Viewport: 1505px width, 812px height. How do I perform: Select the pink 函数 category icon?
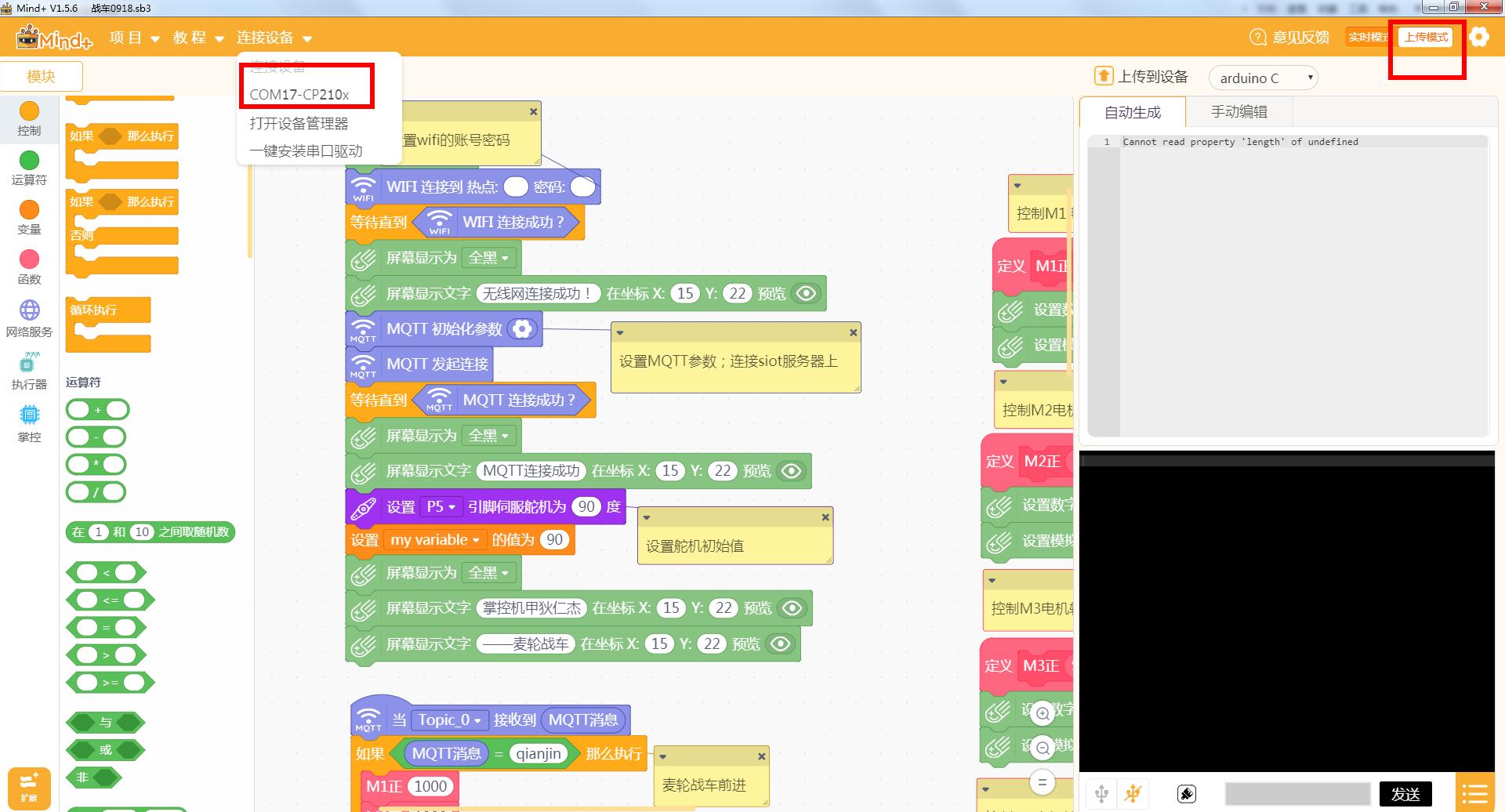pos(29,259)
